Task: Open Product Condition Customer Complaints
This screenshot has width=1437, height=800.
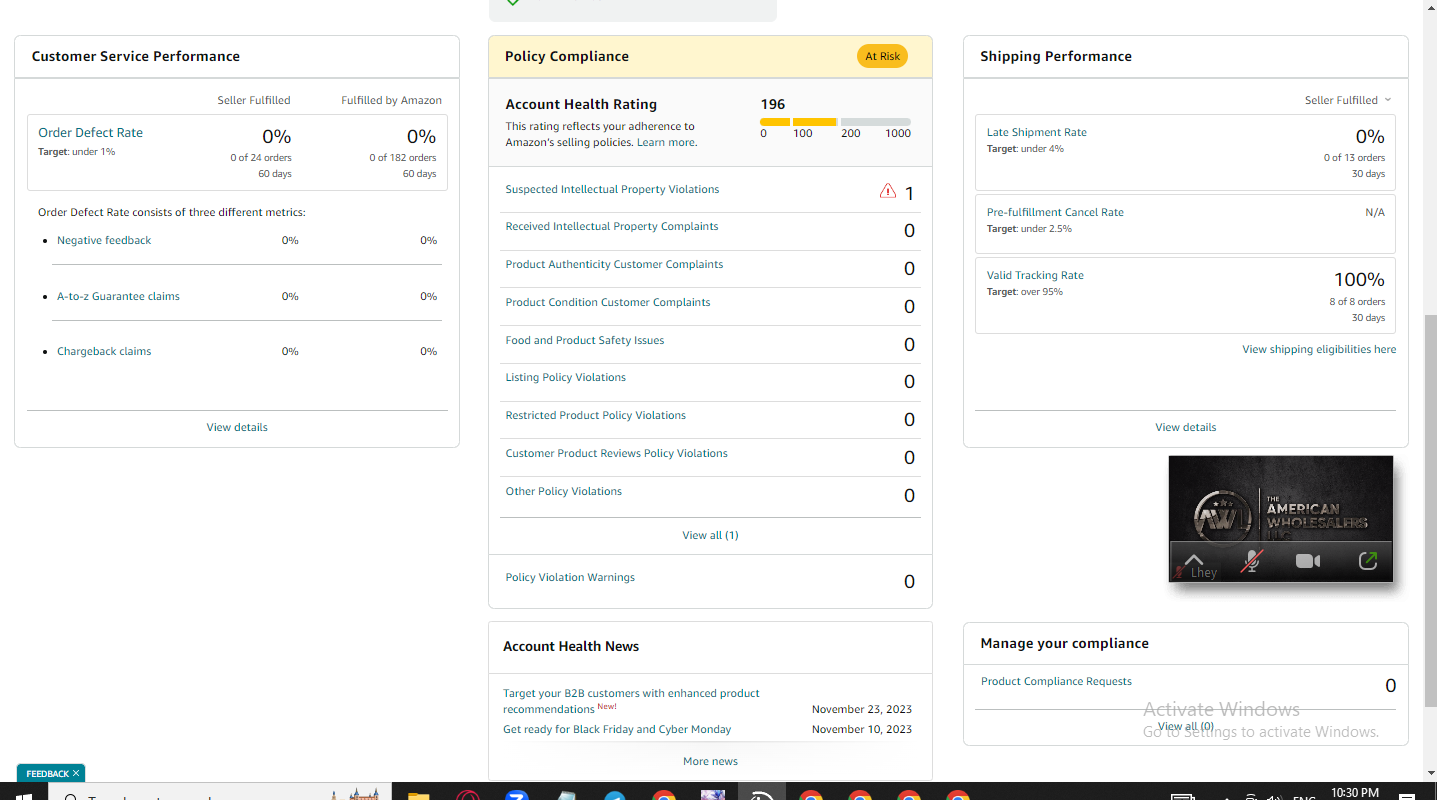Action: 608,302
